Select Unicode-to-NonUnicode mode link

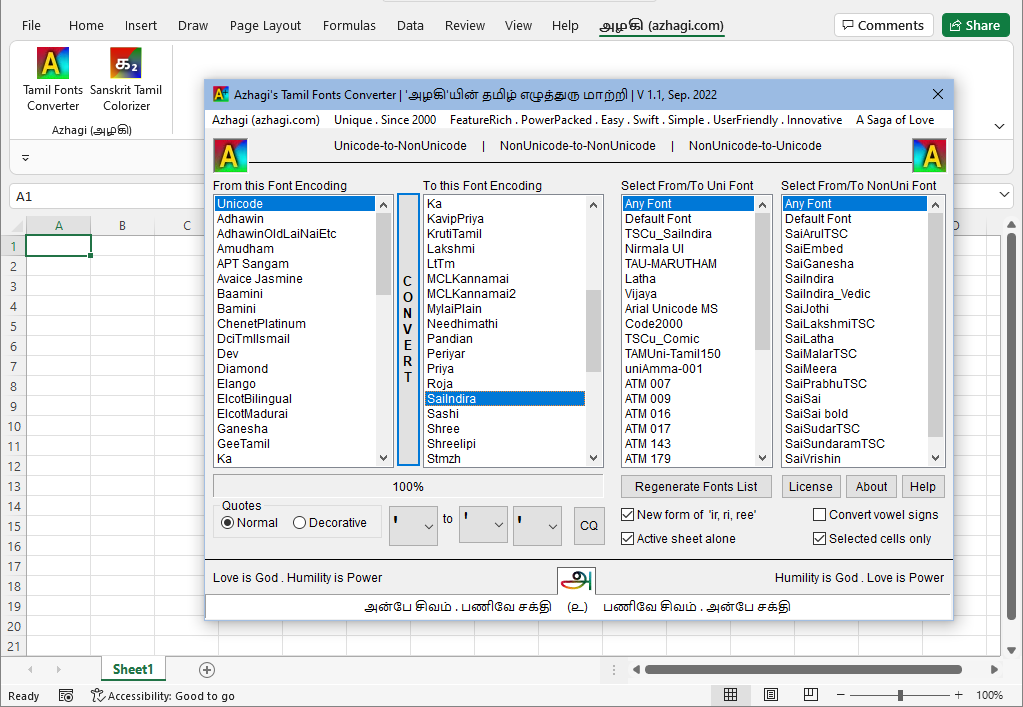click(400, 146)
